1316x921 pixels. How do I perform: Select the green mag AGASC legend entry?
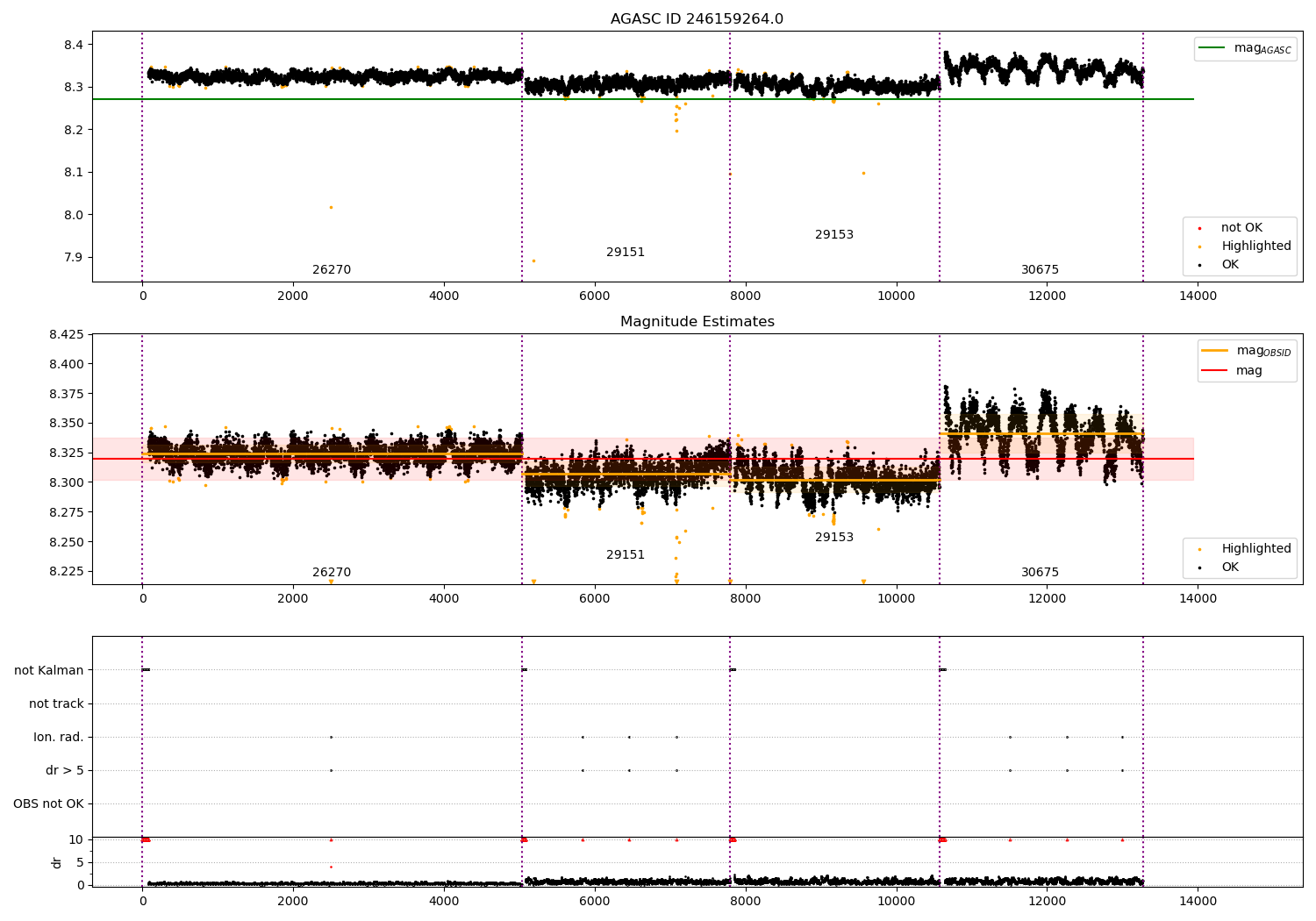[x=1245, y=48]
